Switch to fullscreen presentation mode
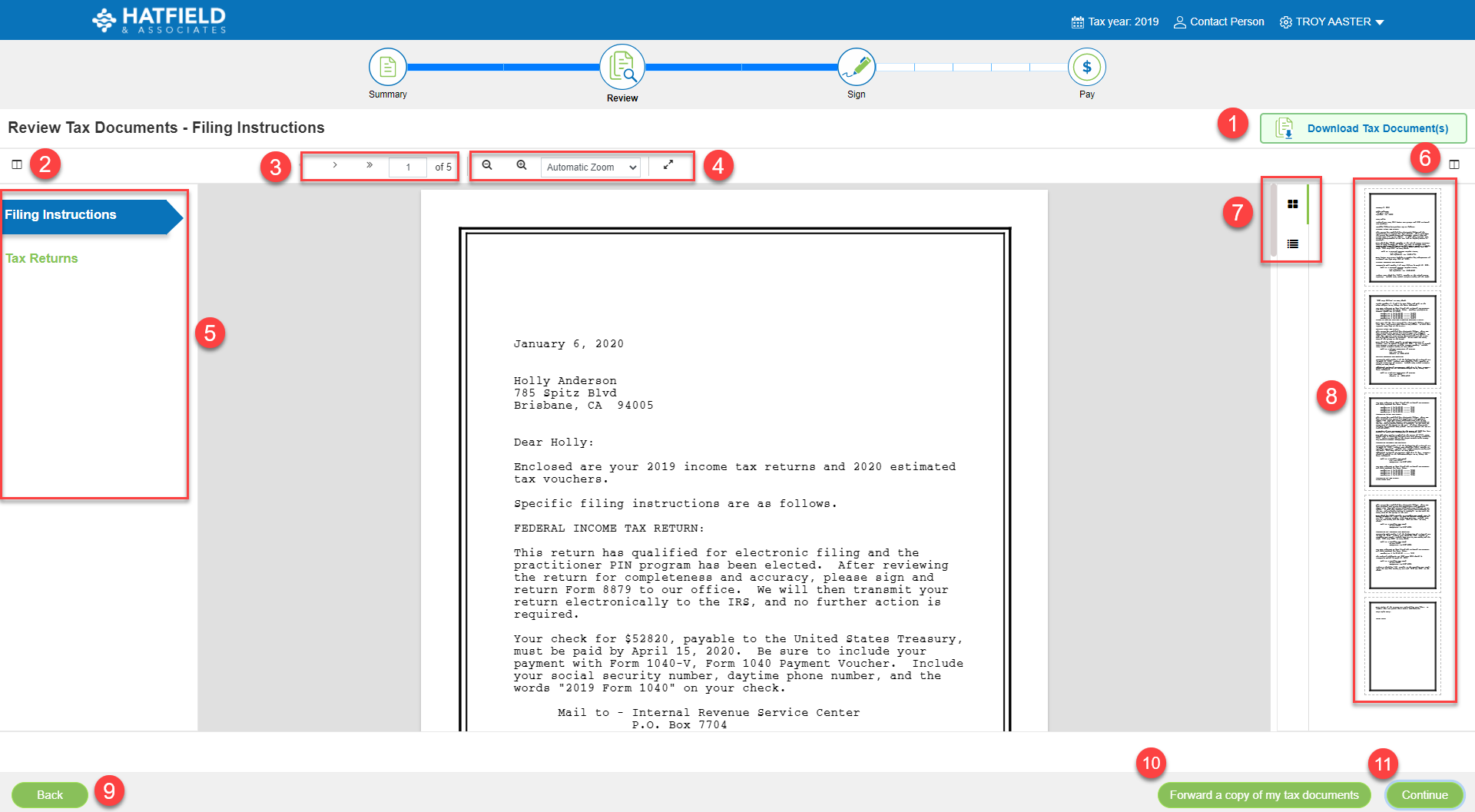 tap(668, 165)
